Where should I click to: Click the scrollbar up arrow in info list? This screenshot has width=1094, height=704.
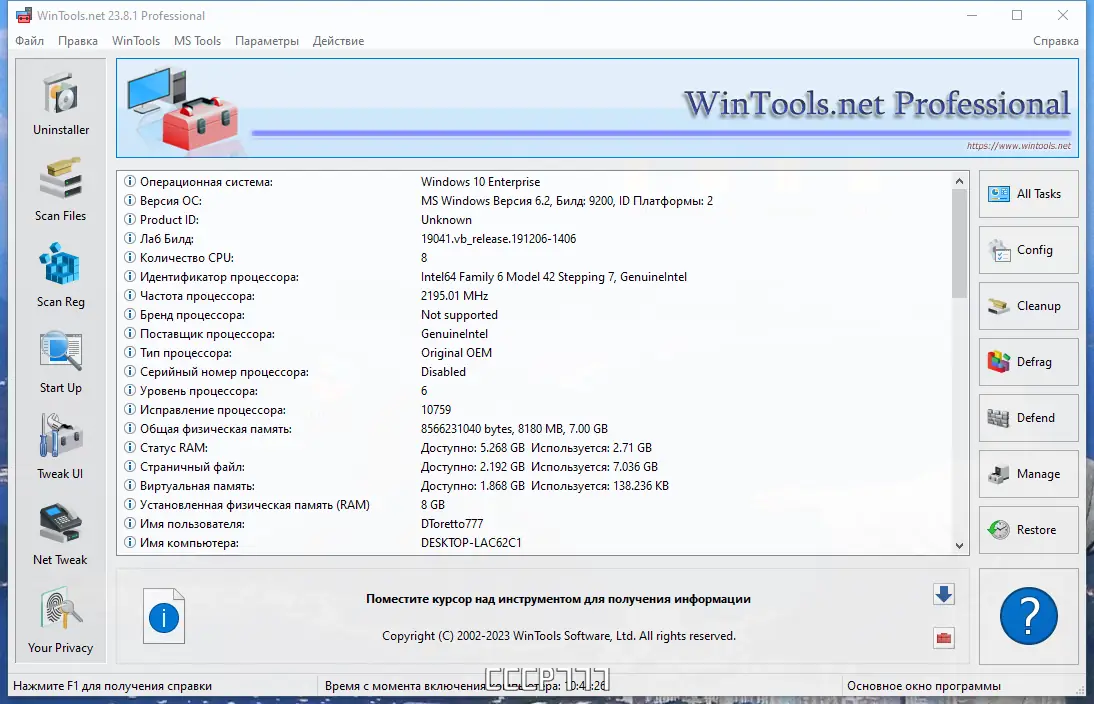coord(959,181)
